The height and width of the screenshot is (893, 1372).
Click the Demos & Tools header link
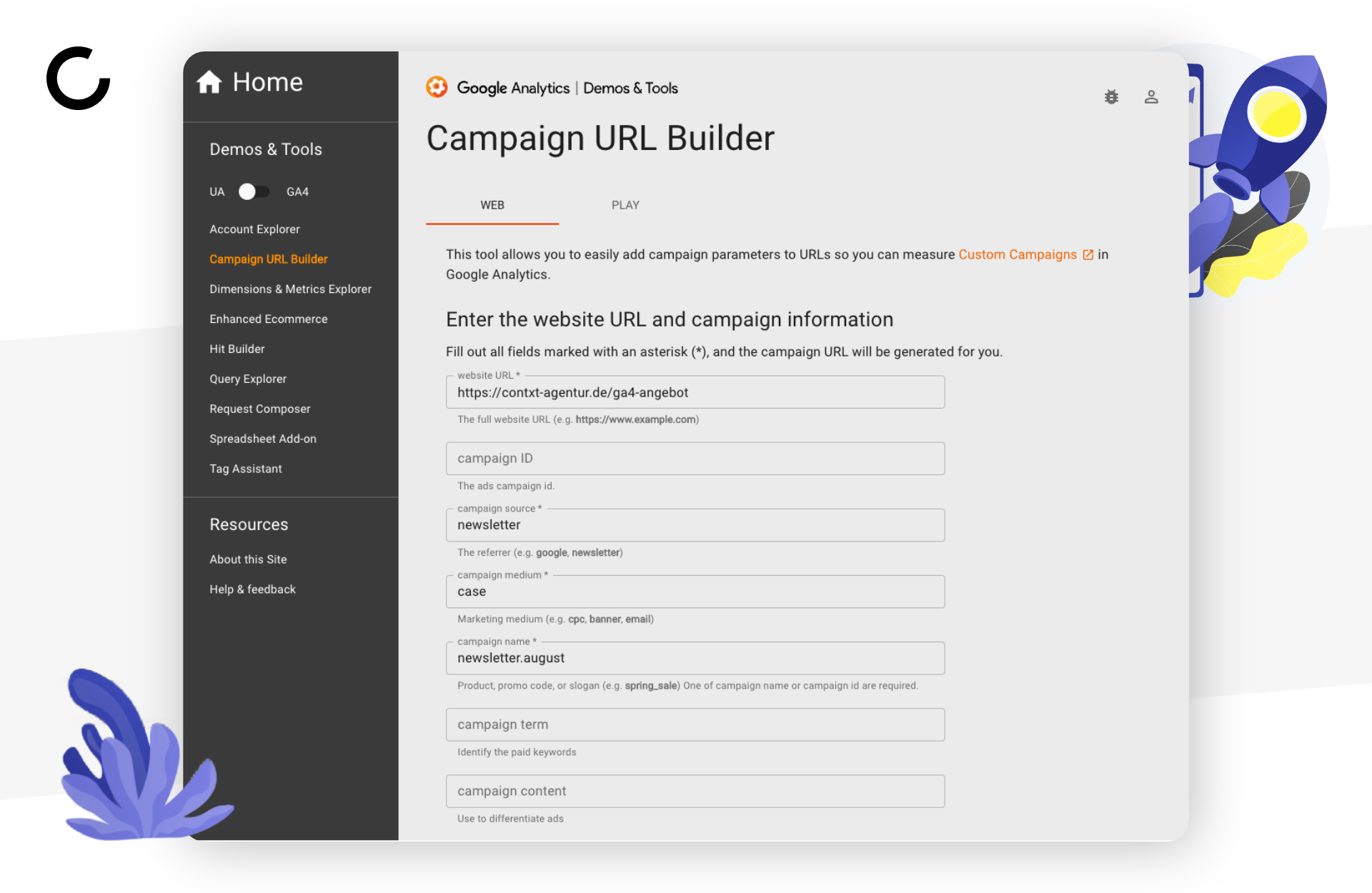(x=631, y=88)
